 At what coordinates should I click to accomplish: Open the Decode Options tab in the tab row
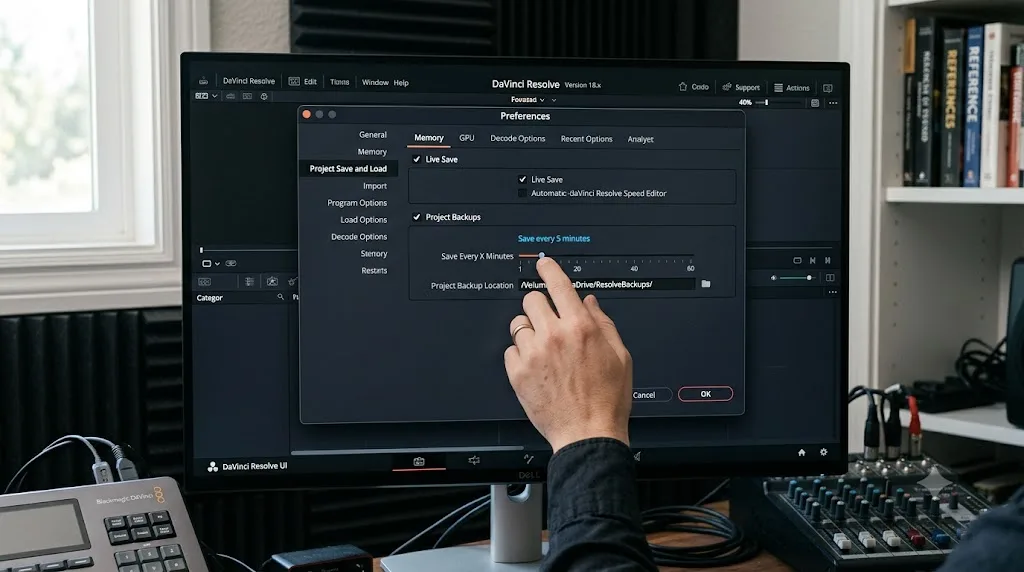[517, 138]
